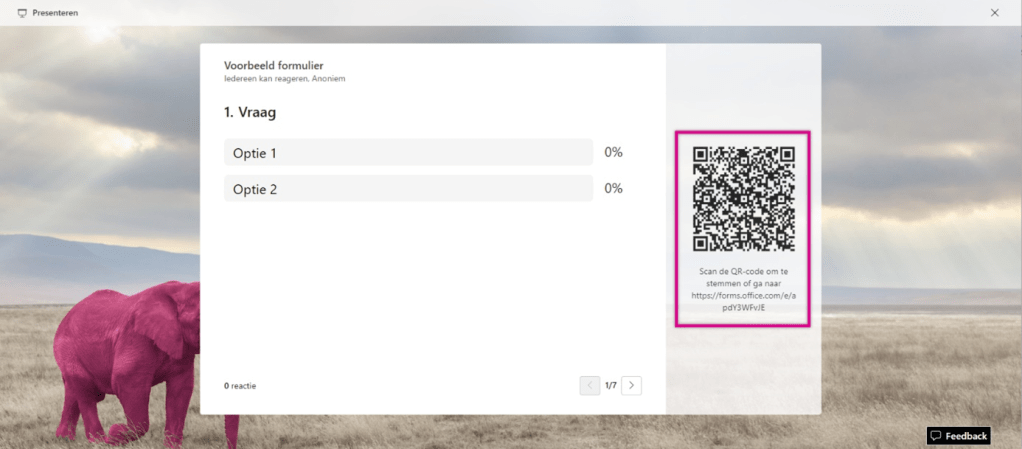Close the Presenteren window
The width and height of the screenshot is (1022, 449).
click(994, 13)
